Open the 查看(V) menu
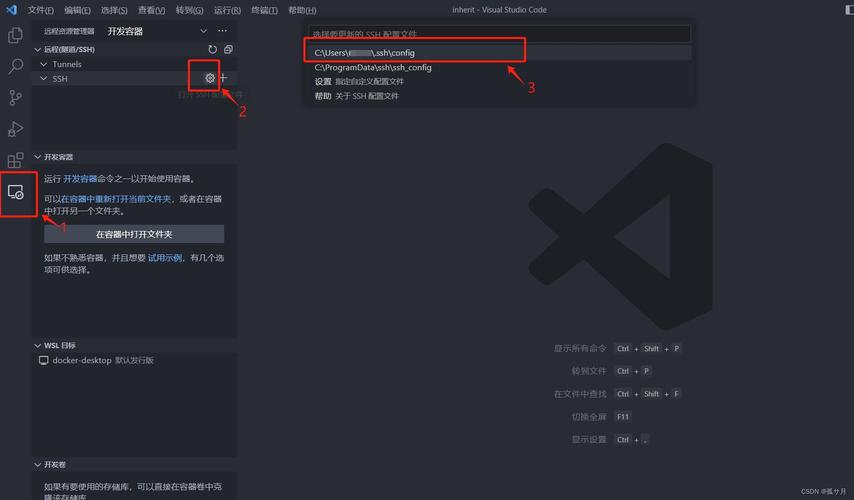854x500 pixels. pos(151,10)
